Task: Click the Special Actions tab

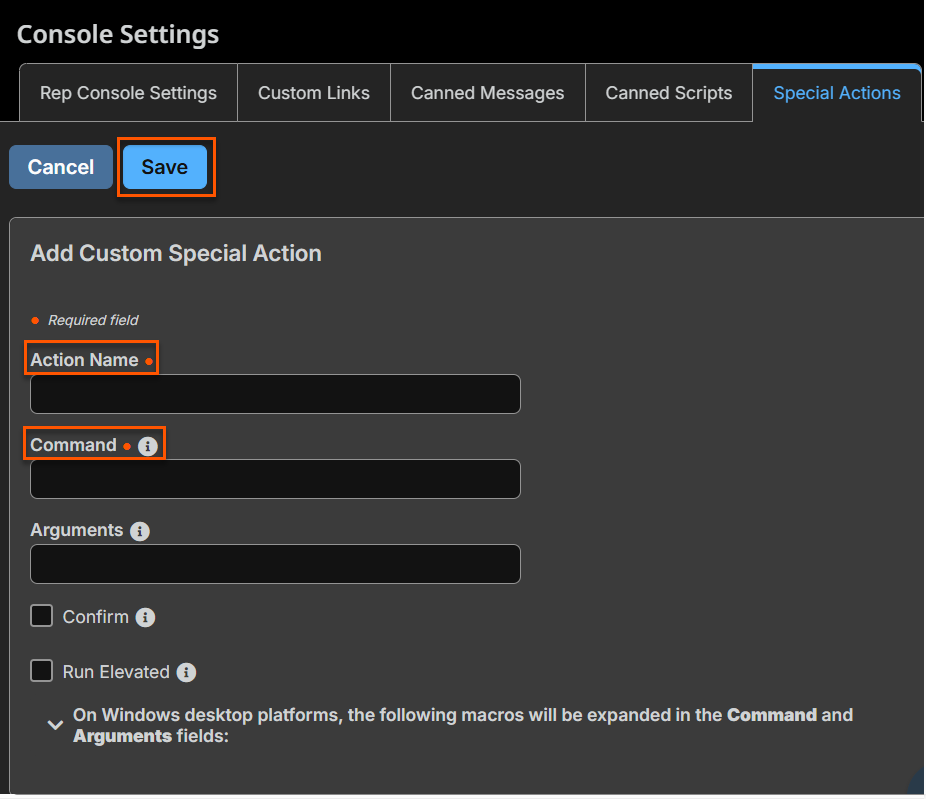Action: pyautogui.click(x=837, y=93)
